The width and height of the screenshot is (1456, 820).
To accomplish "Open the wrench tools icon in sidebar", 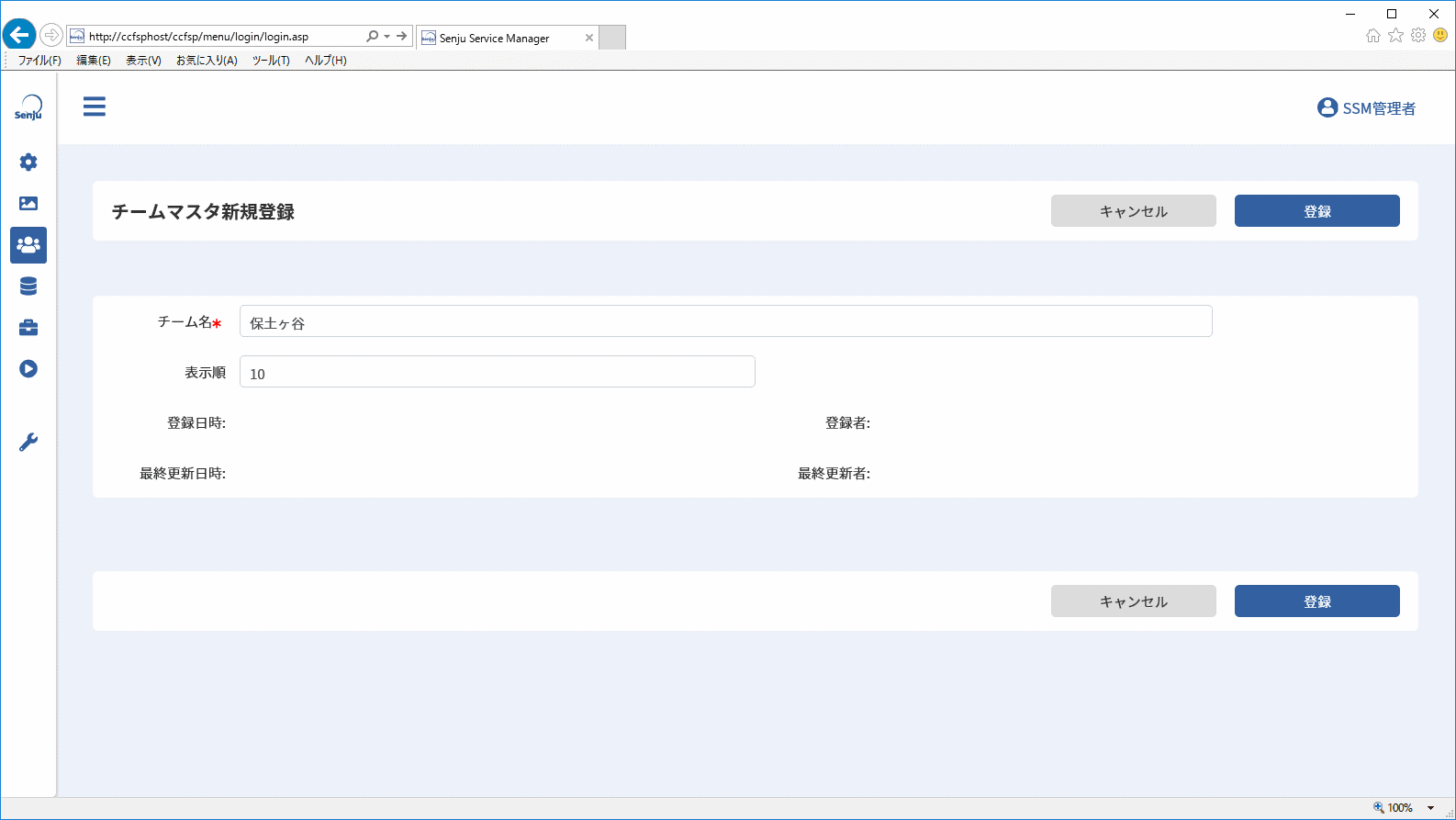I will (28, 443).
